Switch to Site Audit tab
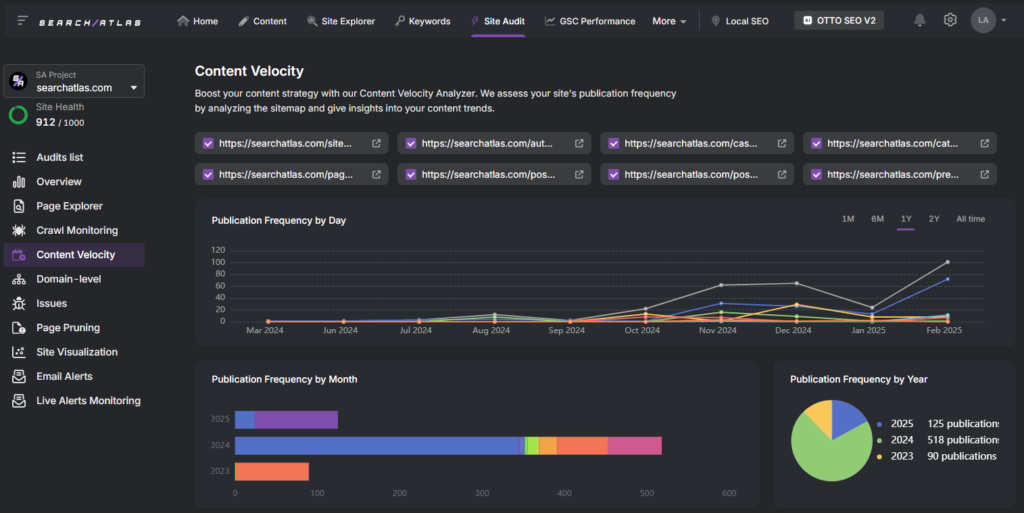The height and width of the screenshot is (513, 1024). 498,22
